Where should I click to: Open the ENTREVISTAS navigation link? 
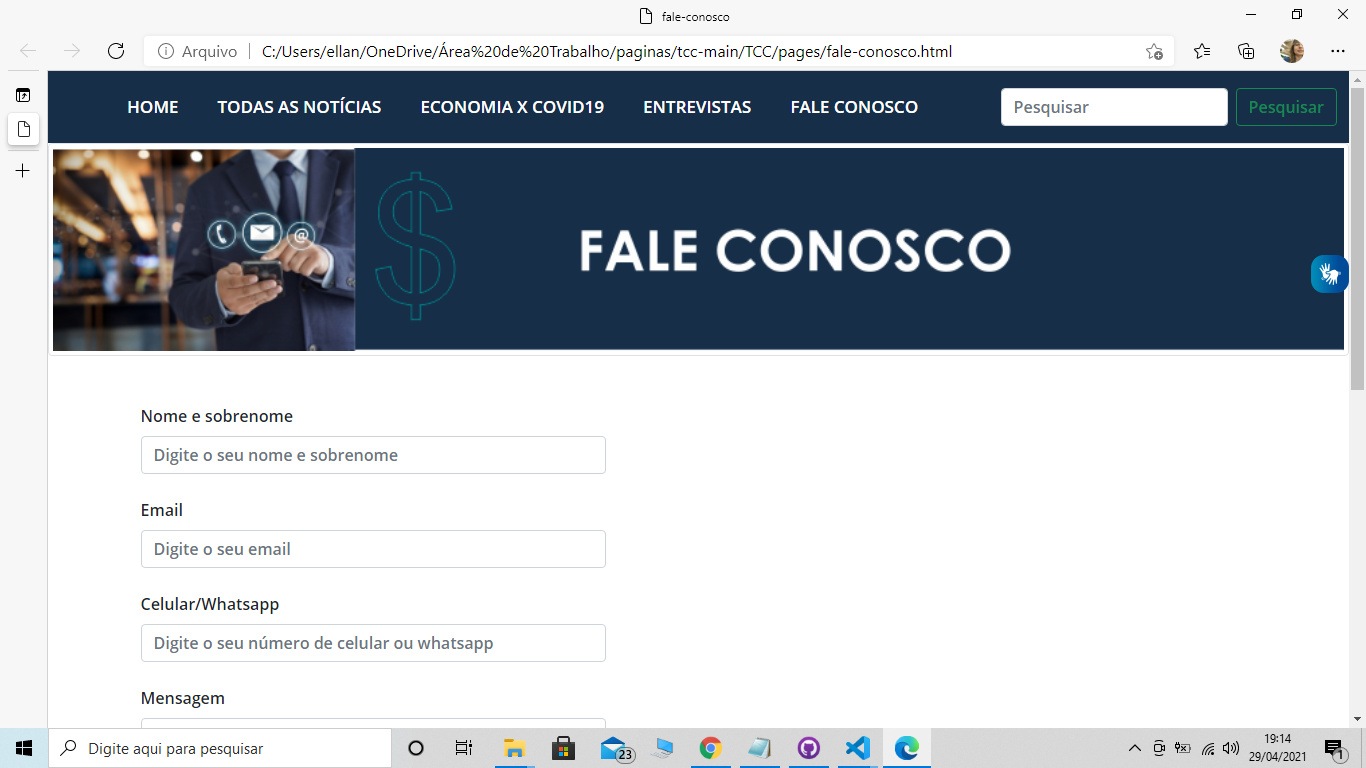pyautogui.click(x=697, y=107)
